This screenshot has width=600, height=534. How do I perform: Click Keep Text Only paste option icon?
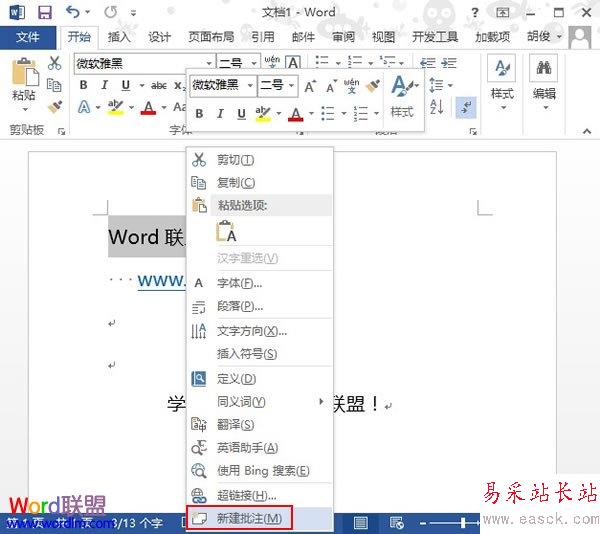[x=226, y=231]
